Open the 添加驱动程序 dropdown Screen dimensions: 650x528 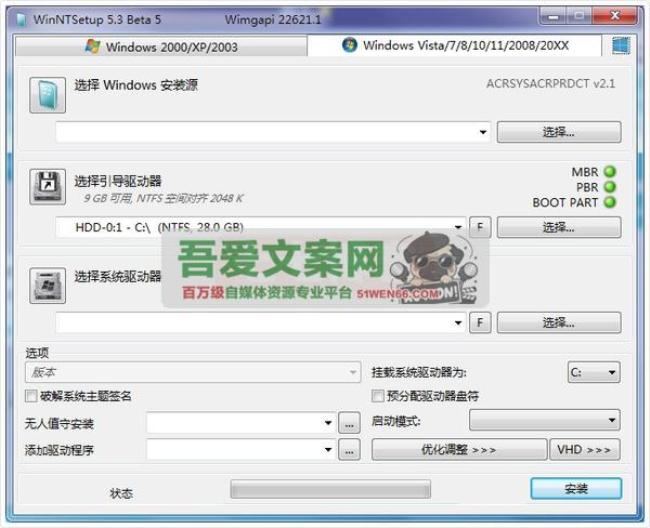pos(328,450)
